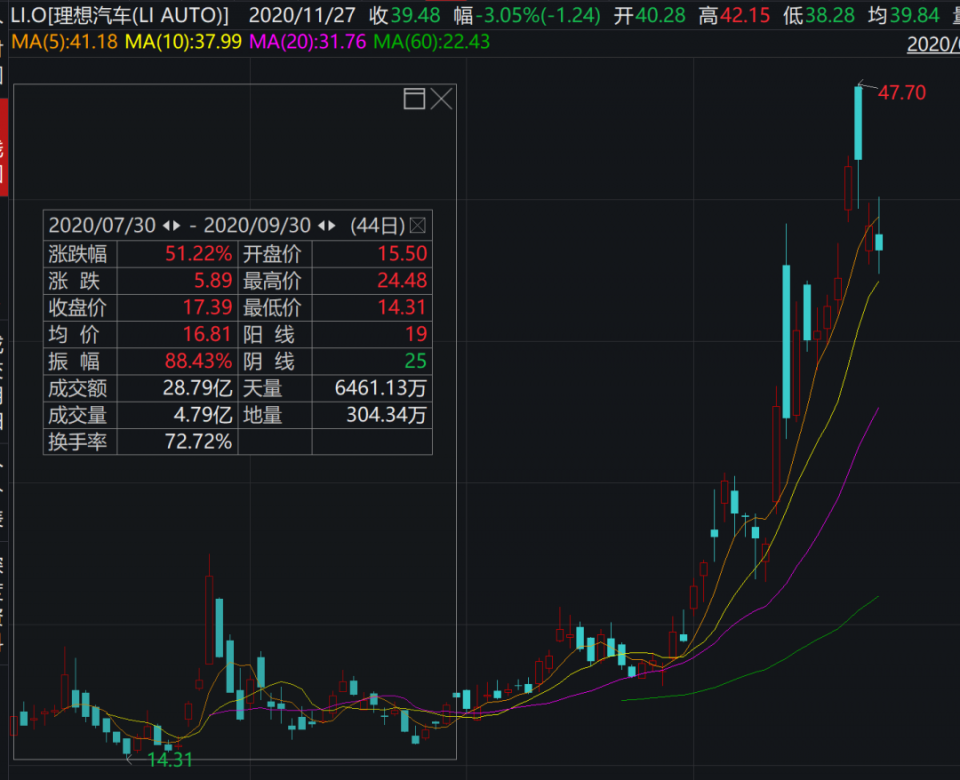Close the interval statistics table

click(x=418, y=225)
